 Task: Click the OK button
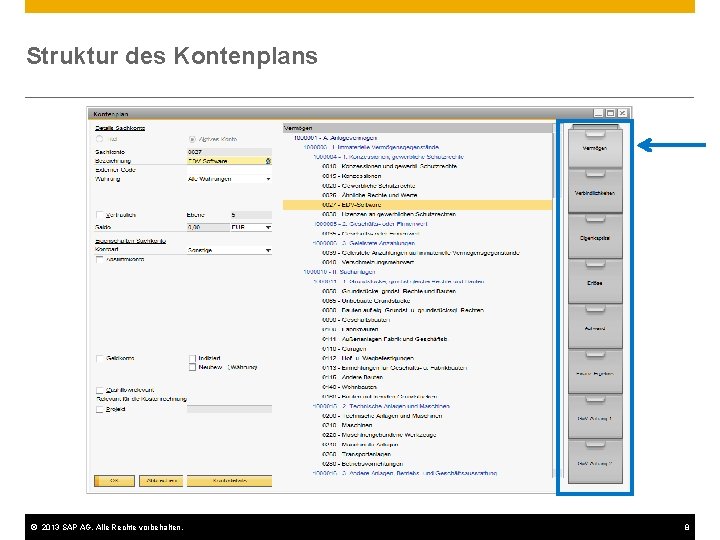tap(114, 480)
